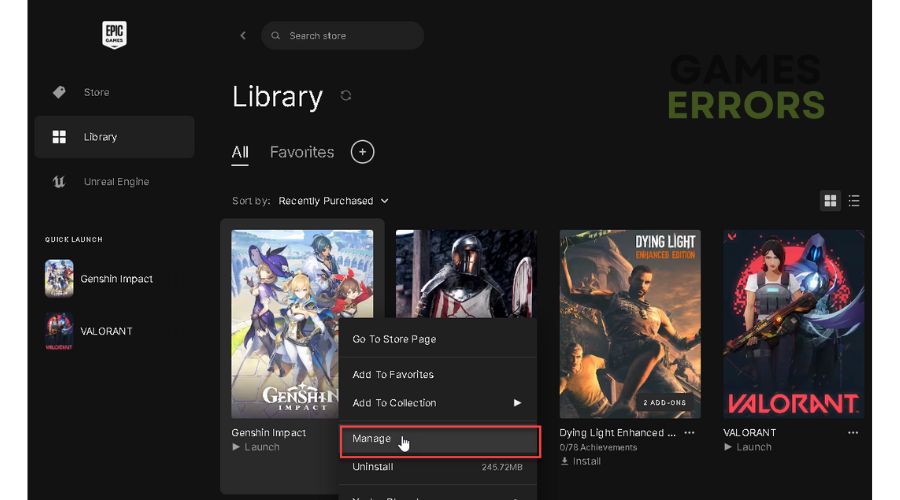Switch to grid view
This screenshot has height=500, width=900.
(x=830, y=200)
